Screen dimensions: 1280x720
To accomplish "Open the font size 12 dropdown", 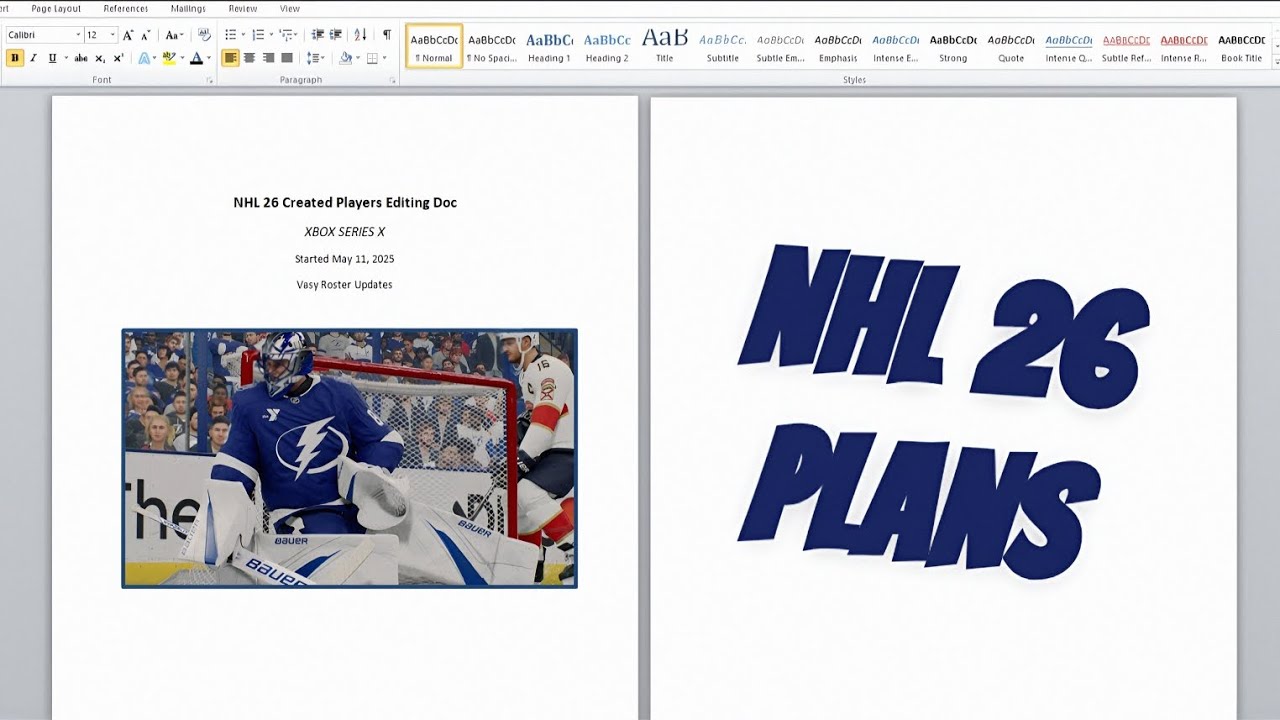I will point(112,35).
